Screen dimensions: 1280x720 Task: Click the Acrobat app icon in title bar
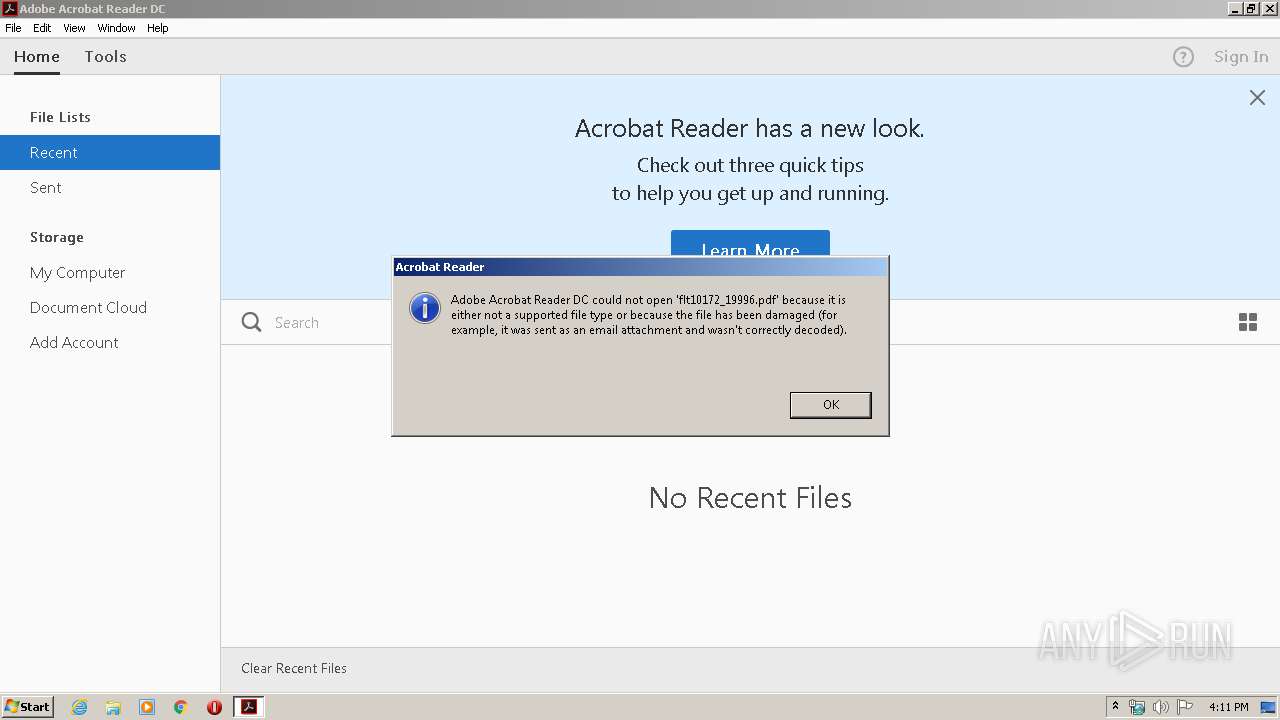pos(9,8)
